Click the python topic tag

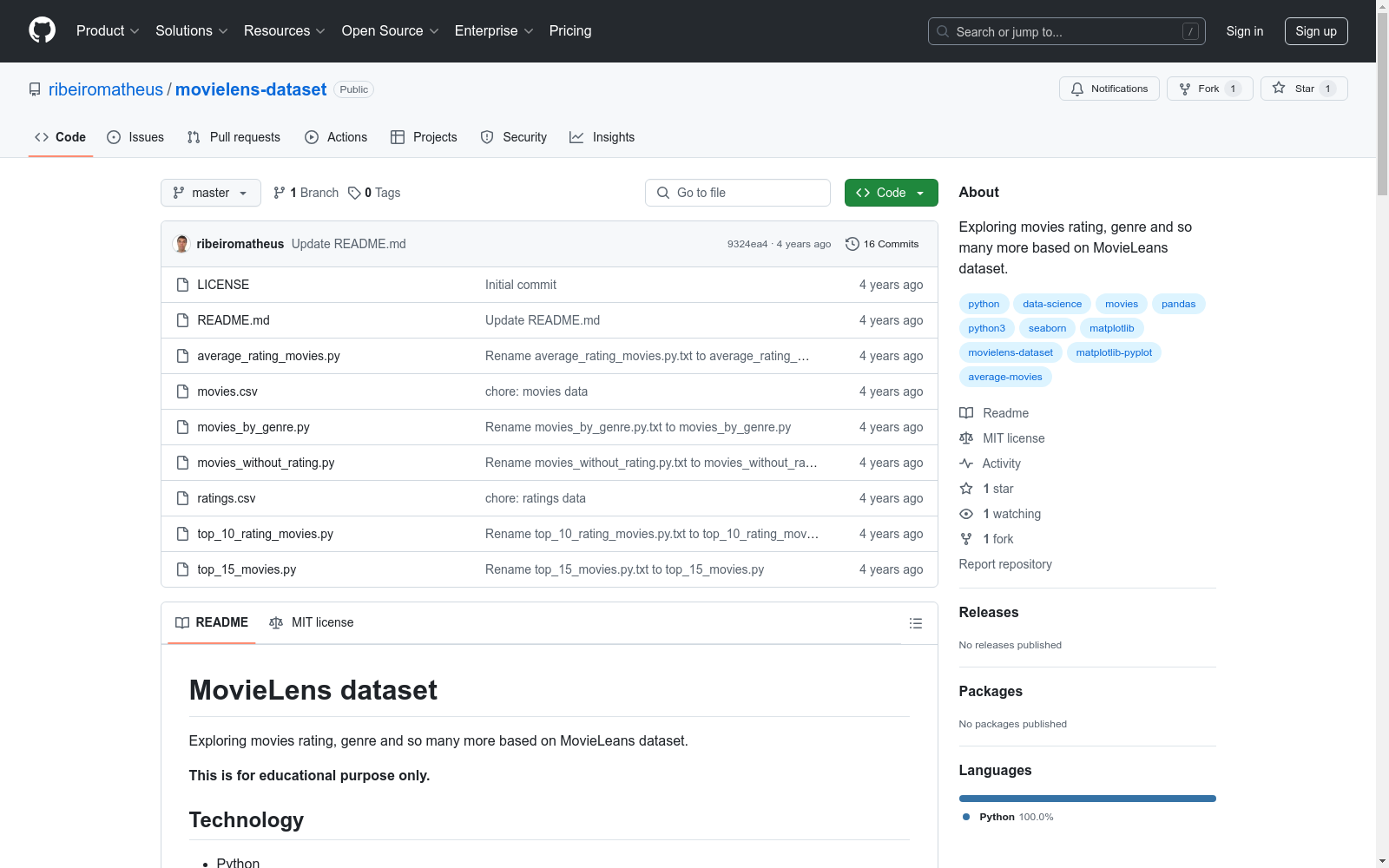click(984, 304)
